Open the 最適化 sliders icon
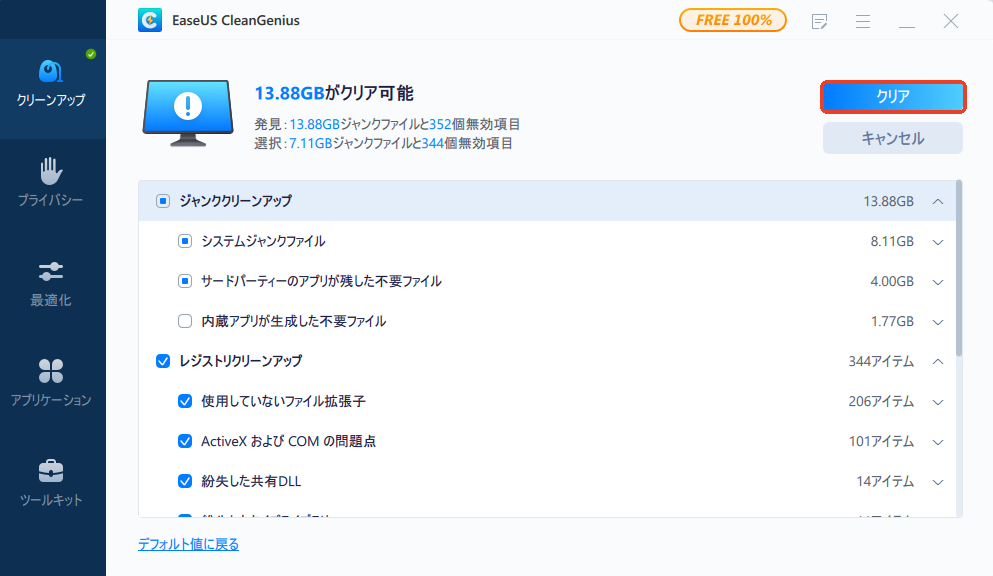Image resolution: width=993 pixels, height=576 pixels. point(51,272)
